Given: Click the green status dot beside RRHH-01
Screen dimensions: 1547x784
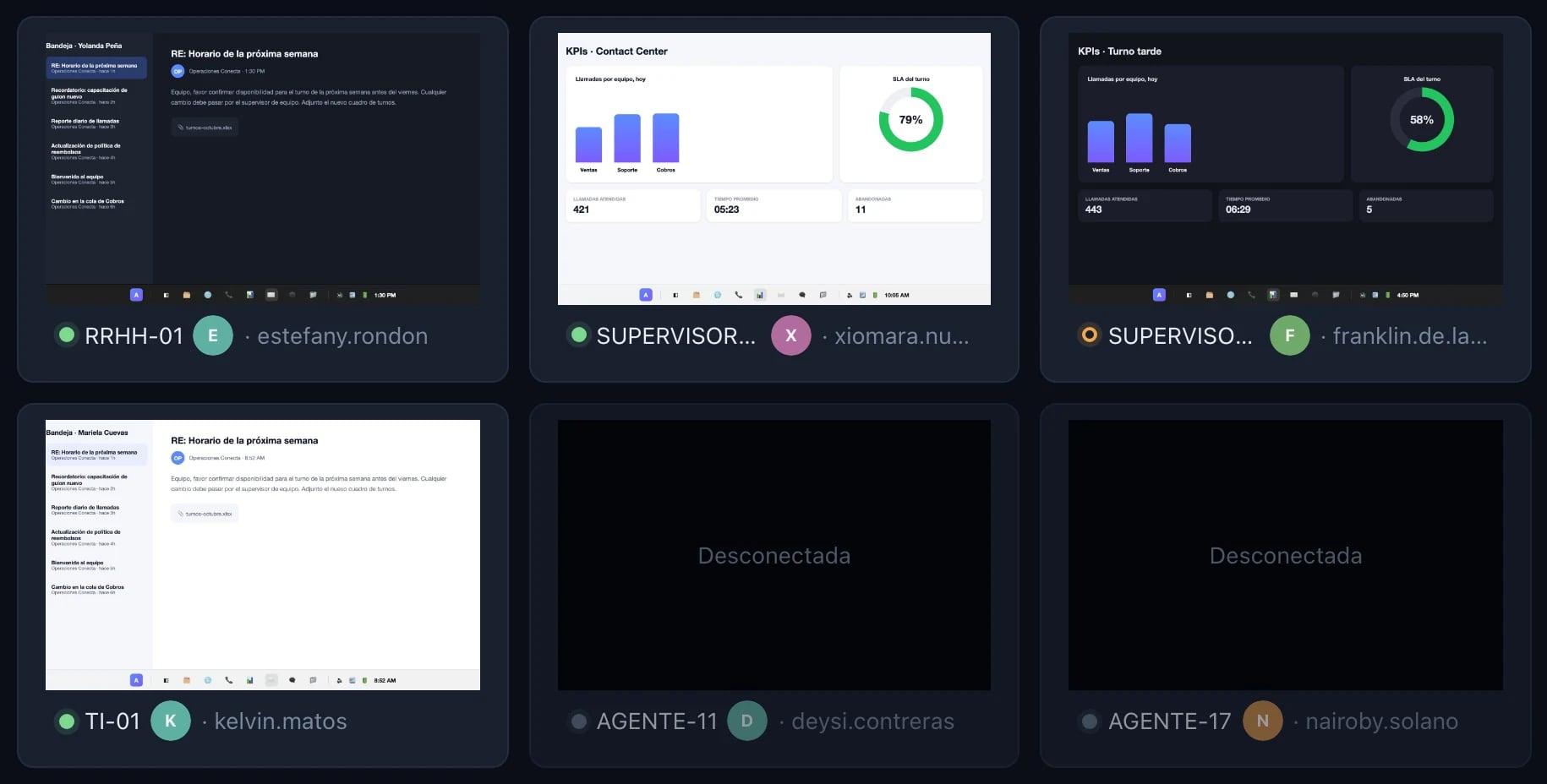Looking at the screenshot, I should click(66, 335).
